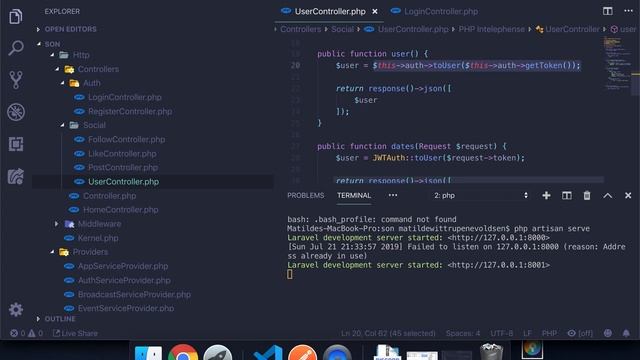
Task: Switch to the UserController.php editor tab
Action: coord(329,11)
